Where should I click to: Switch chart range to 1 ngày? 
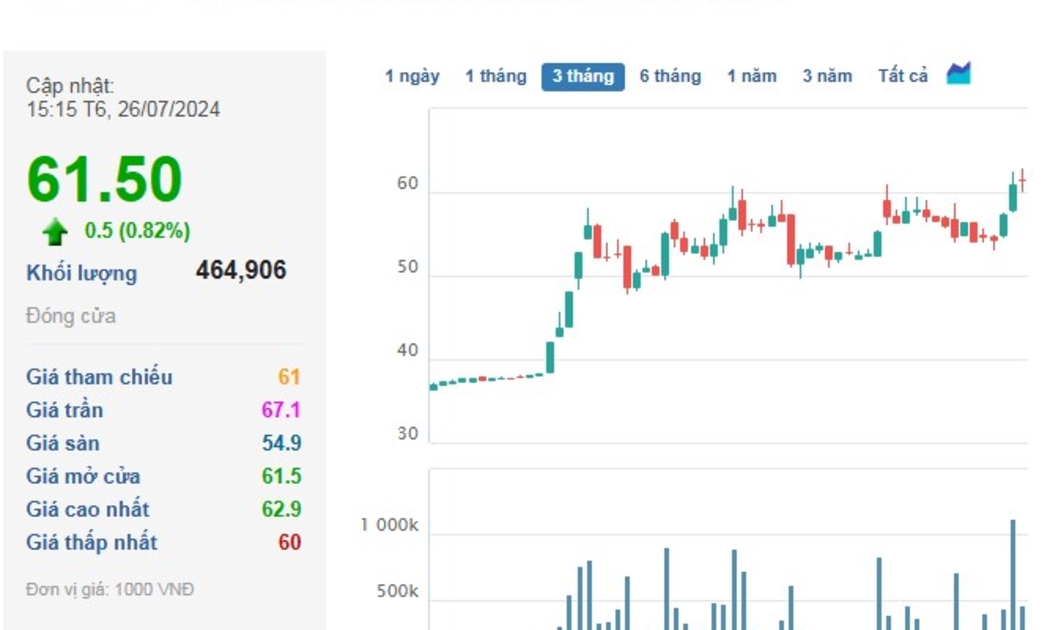tap(412, 76)
